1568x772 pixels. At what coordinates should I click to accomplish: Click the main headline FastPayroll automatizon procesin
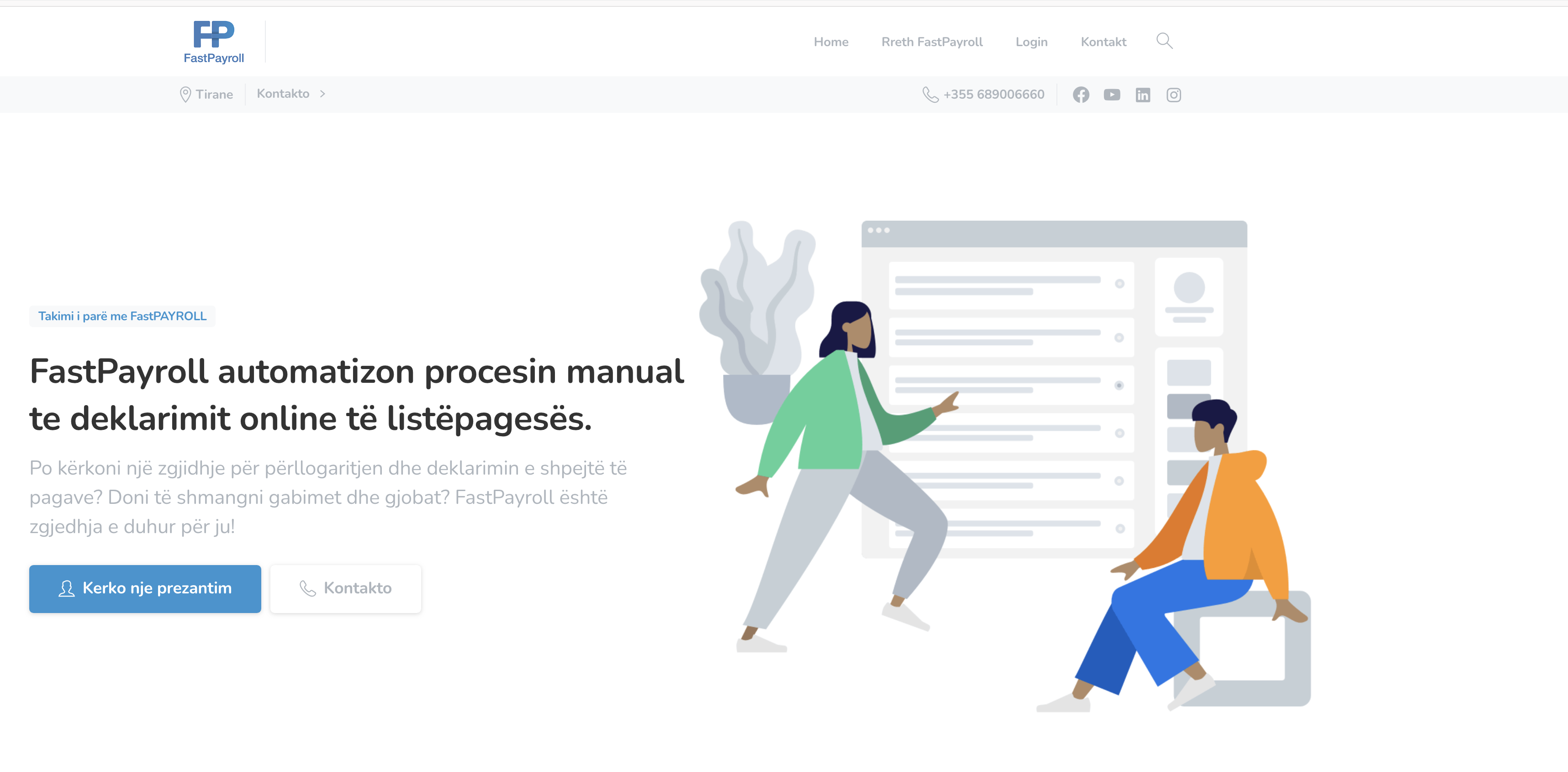pos(357,395)
